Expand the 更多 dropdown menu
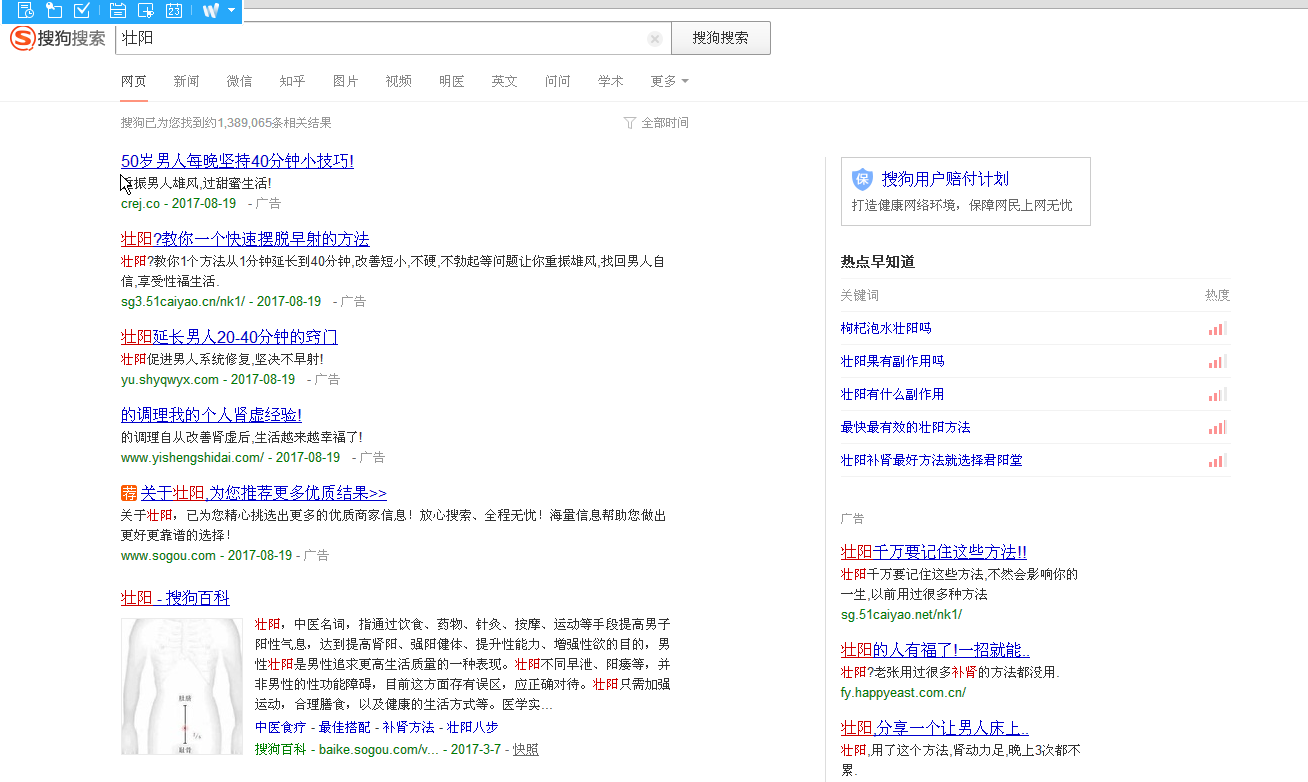The height and width of the screenshot is (782, 1308). pyautogui.click(x=669, y=81)
